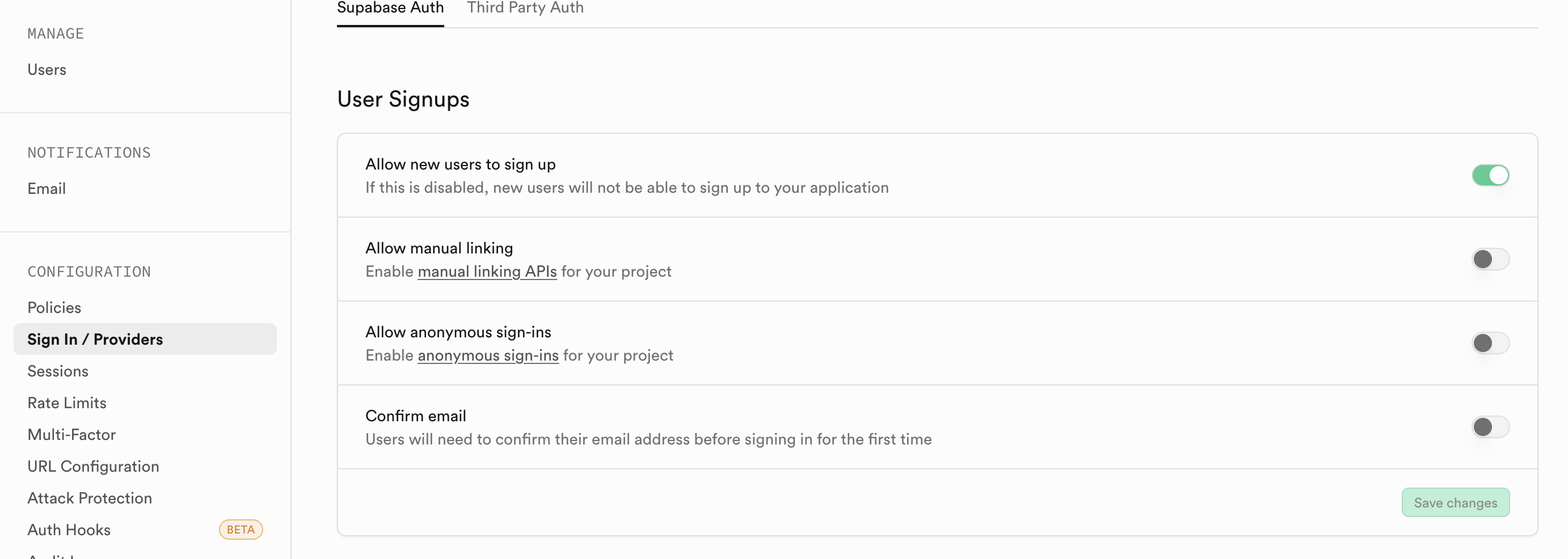Turn on Confirm email requirement

point(1490,426)
